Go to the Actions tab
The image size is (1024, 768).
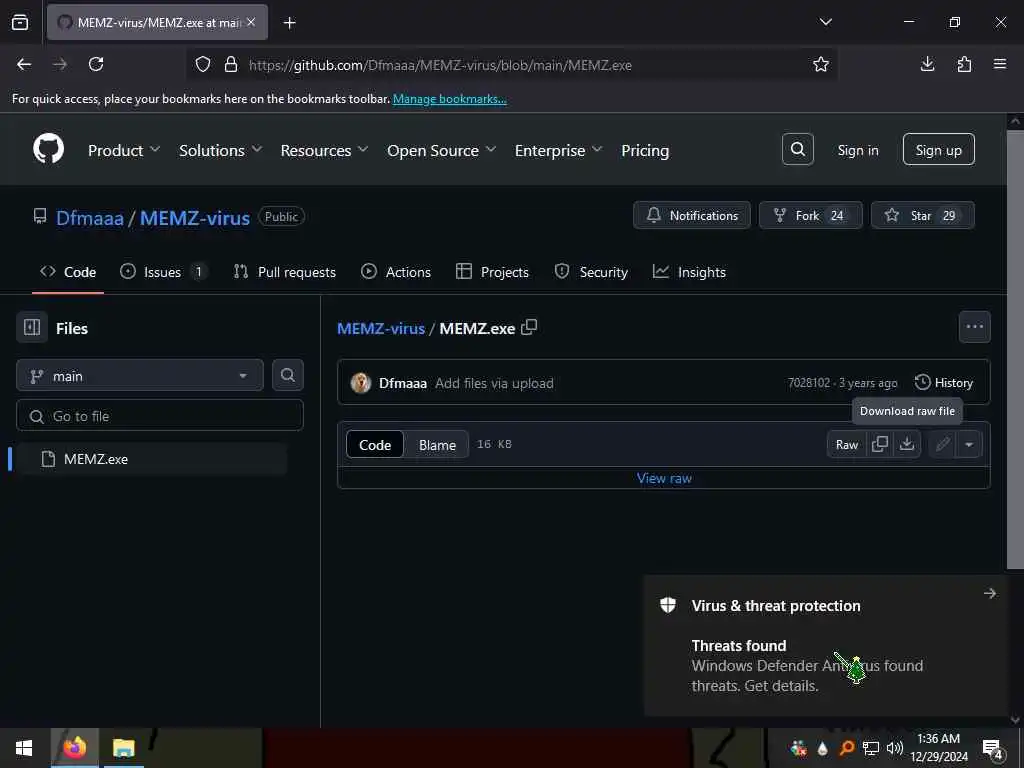[396, 272]
